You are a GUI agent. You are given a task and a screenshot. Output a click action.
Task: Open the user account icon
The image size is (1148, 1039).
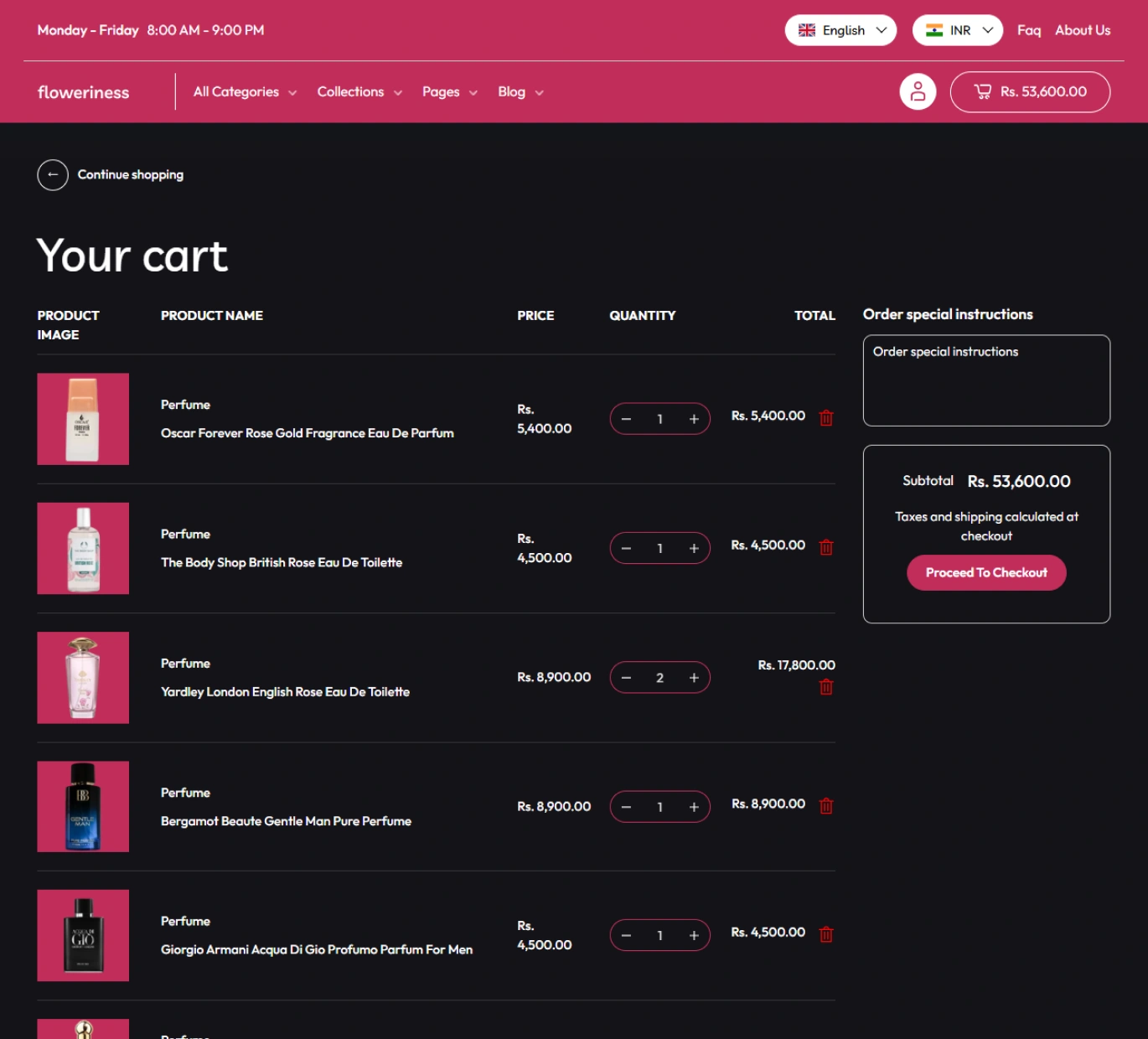pyautogui.click(x=918, y=92)
